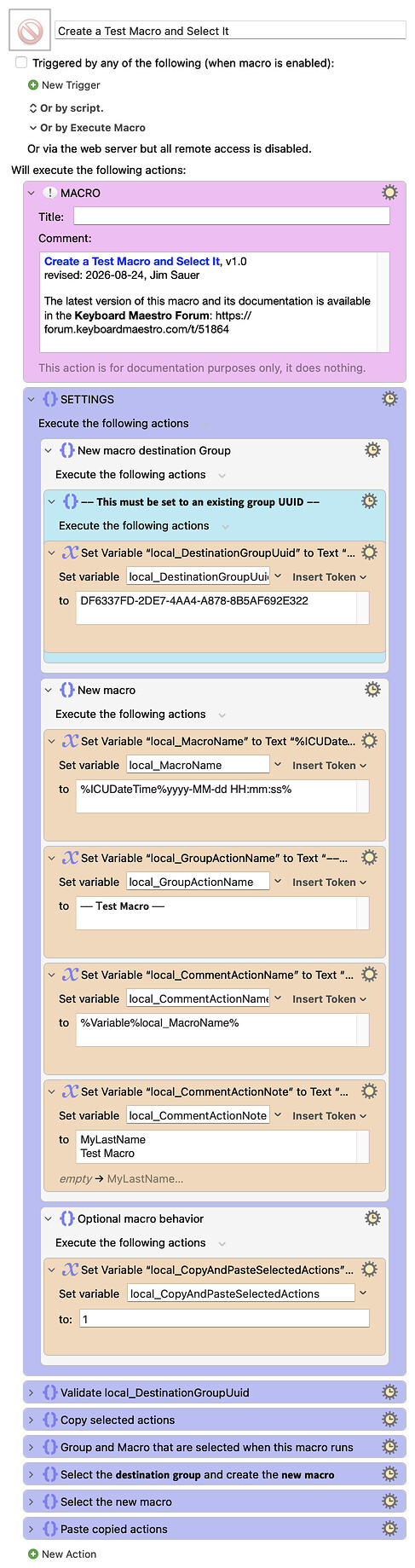Open gear for Set Variable local_CopyAndPasteSelectedActions
This screenshot has width=415, height=1568.
click(369, 1270)
